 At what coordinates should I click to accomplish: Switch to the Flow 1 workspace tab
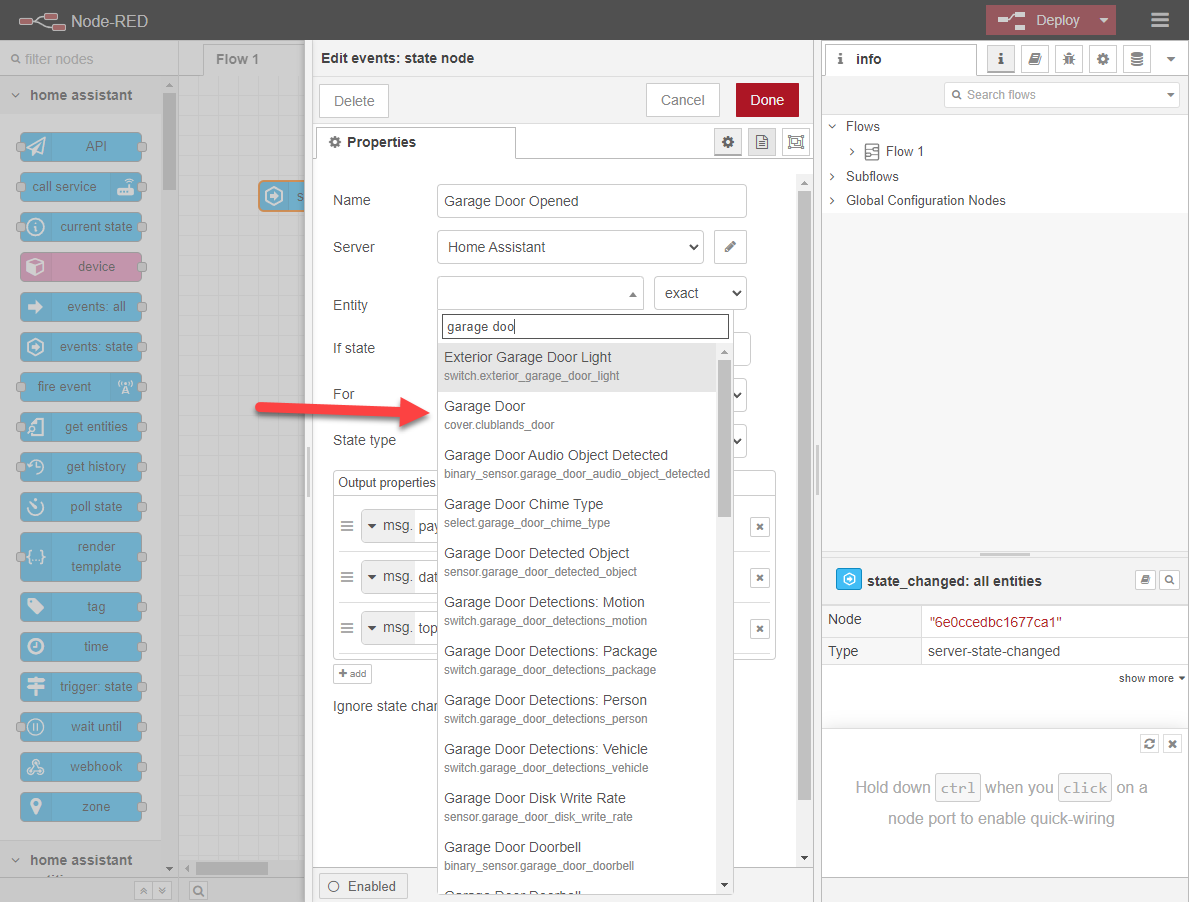point(237,58)
